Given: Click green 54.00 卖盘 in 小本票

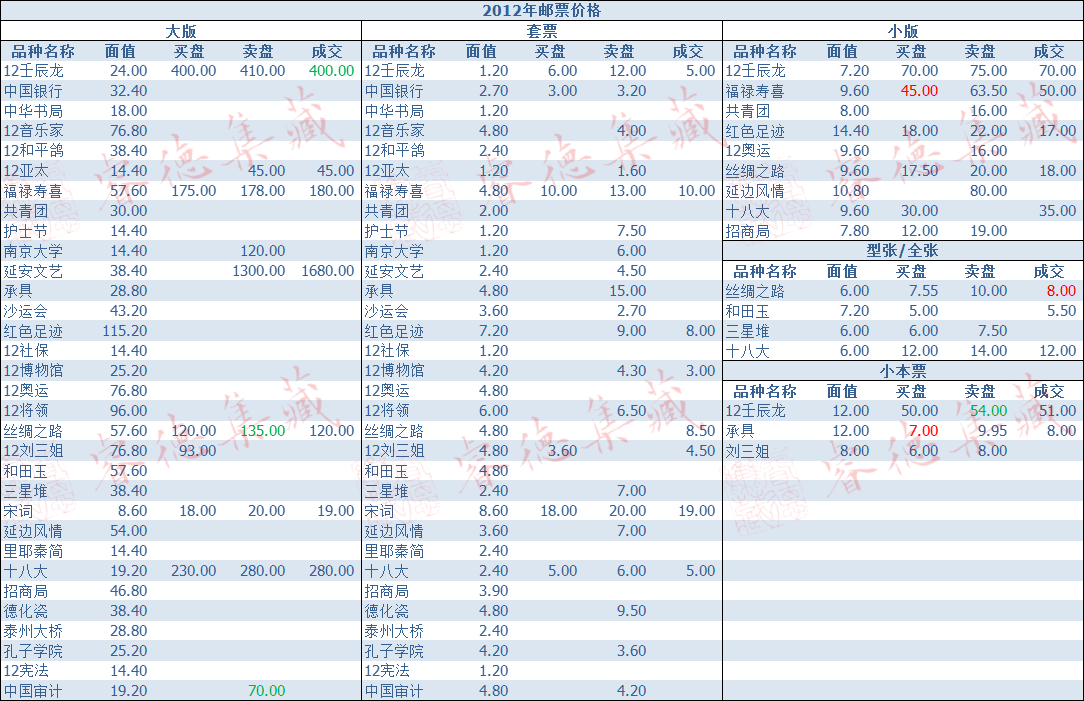Looking at the screenshot, I should (x=989, y=411).
